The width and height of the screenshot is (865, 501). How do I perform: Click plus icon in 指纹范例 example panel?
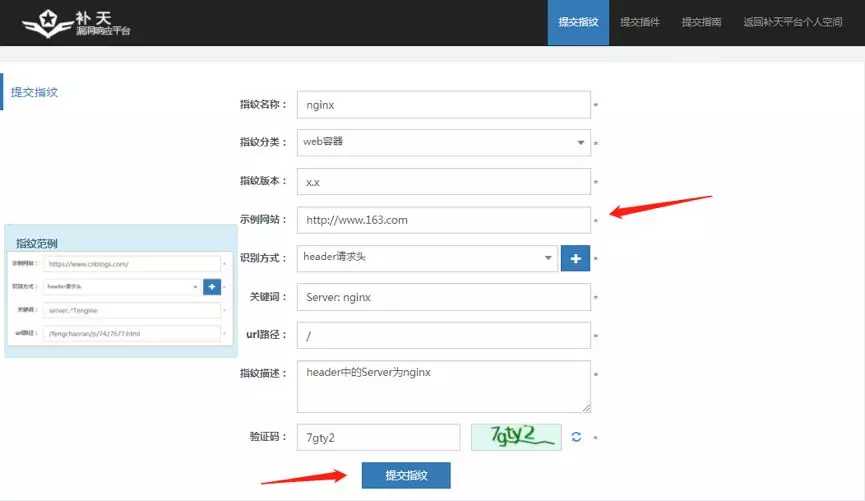point(211,287)
